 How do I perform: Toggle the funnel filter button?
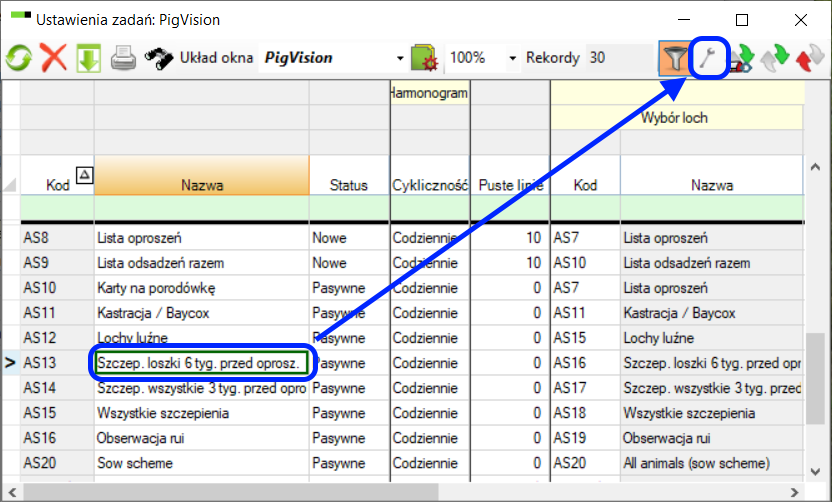pyautogui.click(x=674, y=58)
